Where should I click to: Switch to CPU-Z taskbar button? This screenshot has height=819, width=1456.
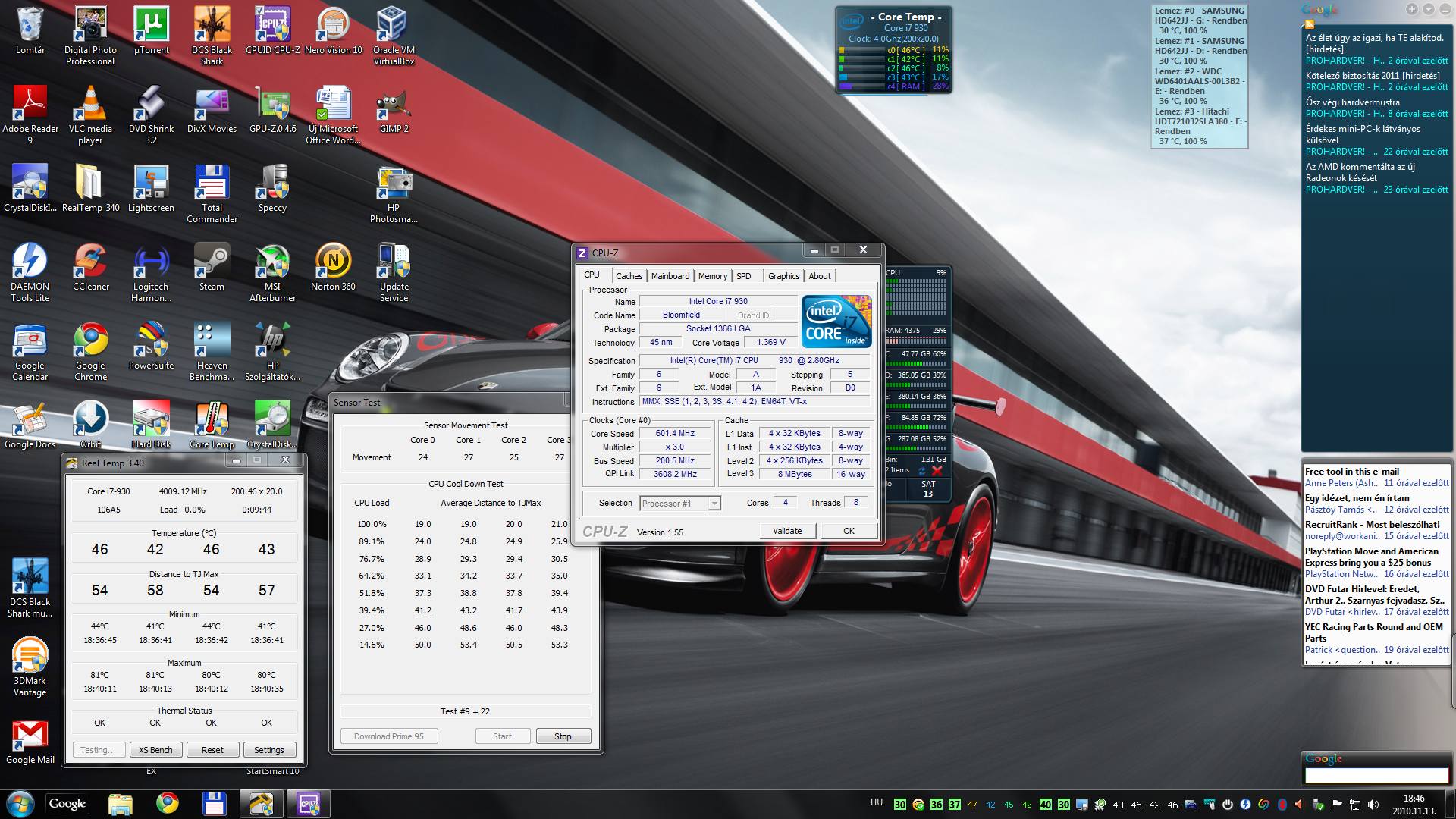click(x=308, y=804)
